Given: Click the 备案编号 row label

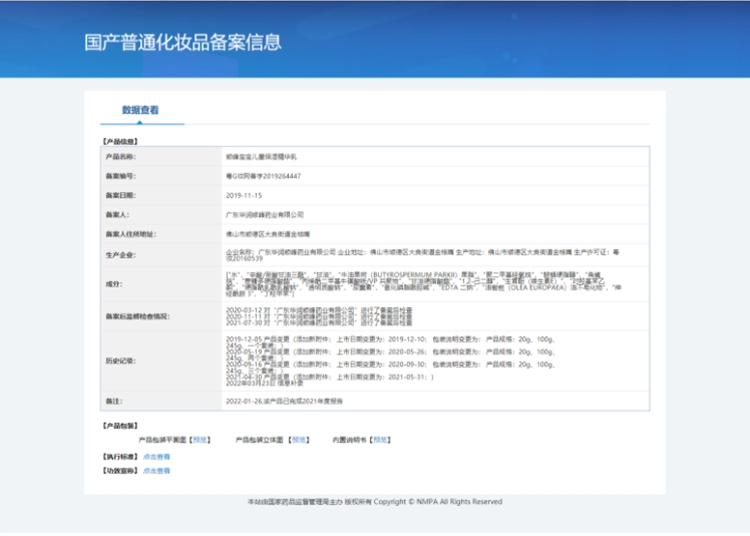Looking at the screenshot, I should point(121,176).
